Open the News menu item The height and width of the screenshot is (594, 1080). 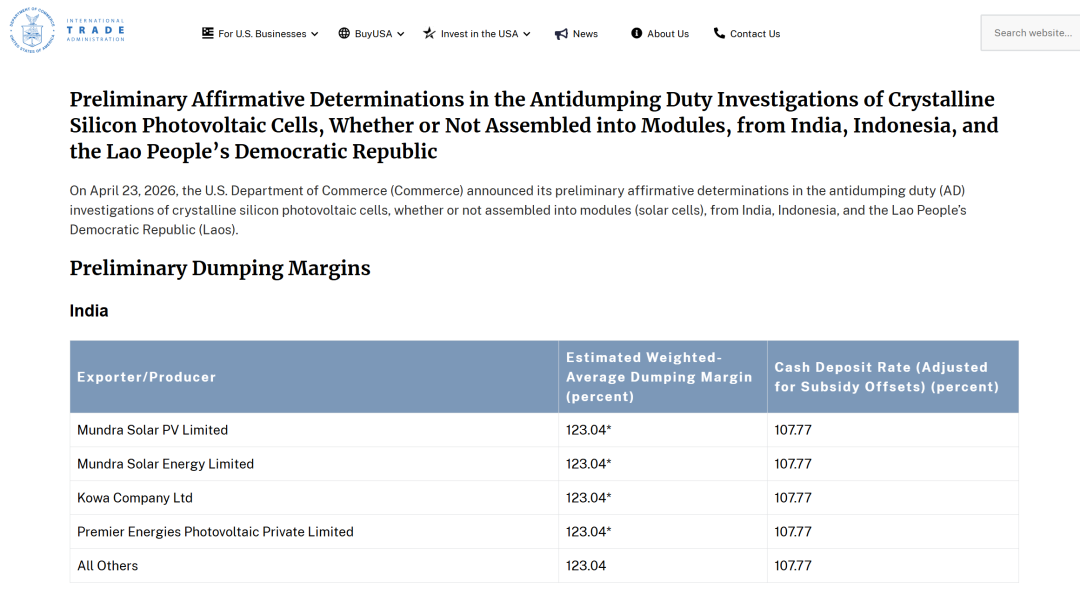pos(585,34)
